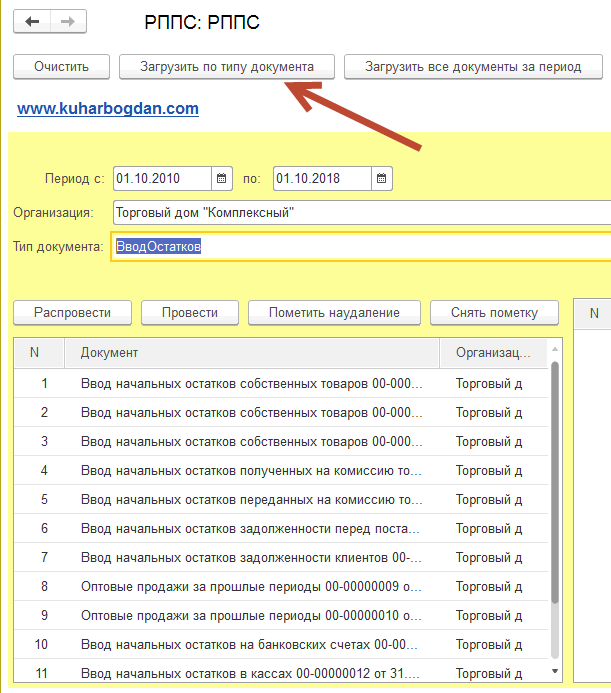611x693 pixels.
Task: Click the Организация input field
Action: (x=360, y=212)
